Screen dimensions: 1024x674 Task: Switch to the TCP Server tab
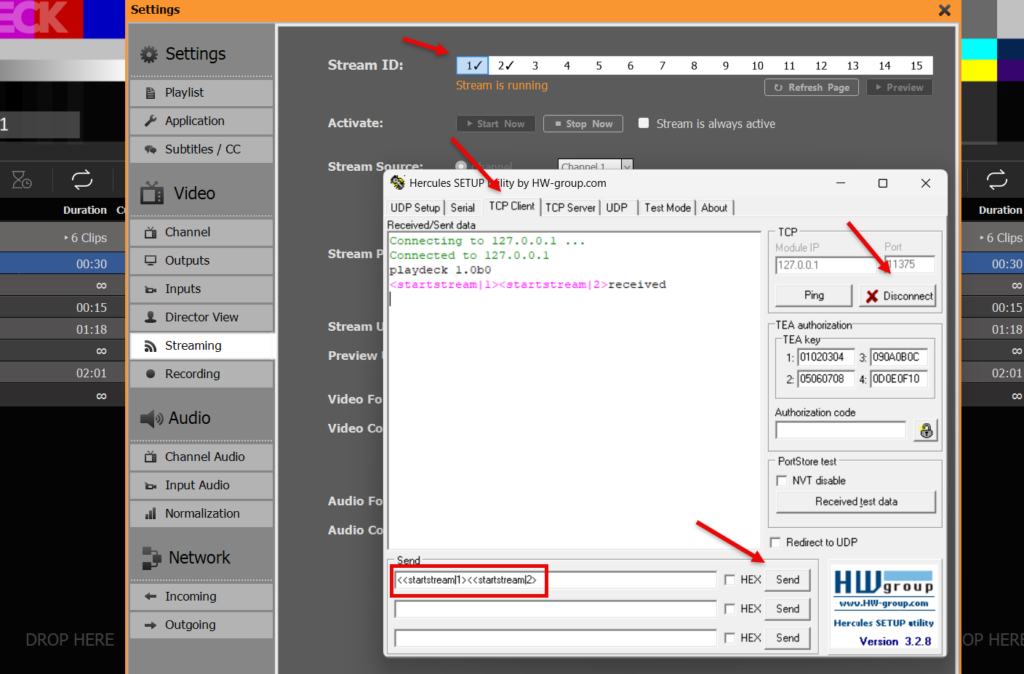(x=570, y=207)
